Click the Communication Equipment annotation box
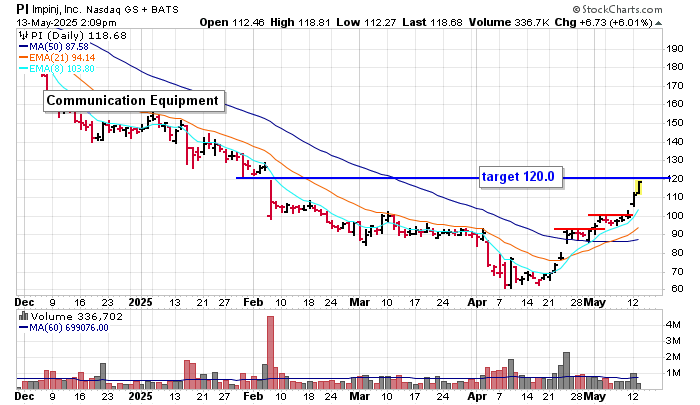The image size is (700, 405). click(x=134, y=101)
